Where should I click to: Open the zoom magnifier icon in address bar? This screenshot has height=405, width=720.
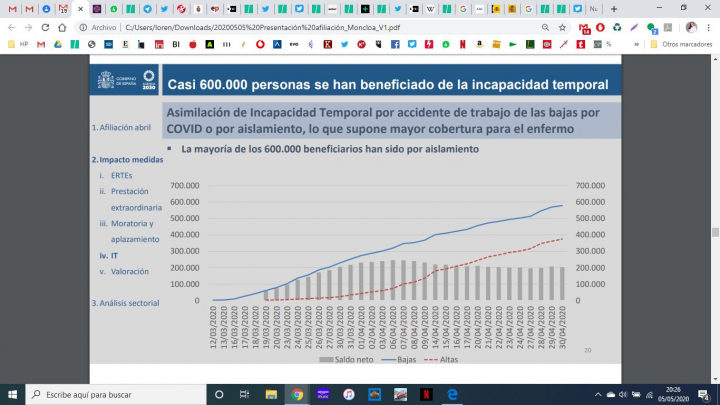click(x=545, y=28)
